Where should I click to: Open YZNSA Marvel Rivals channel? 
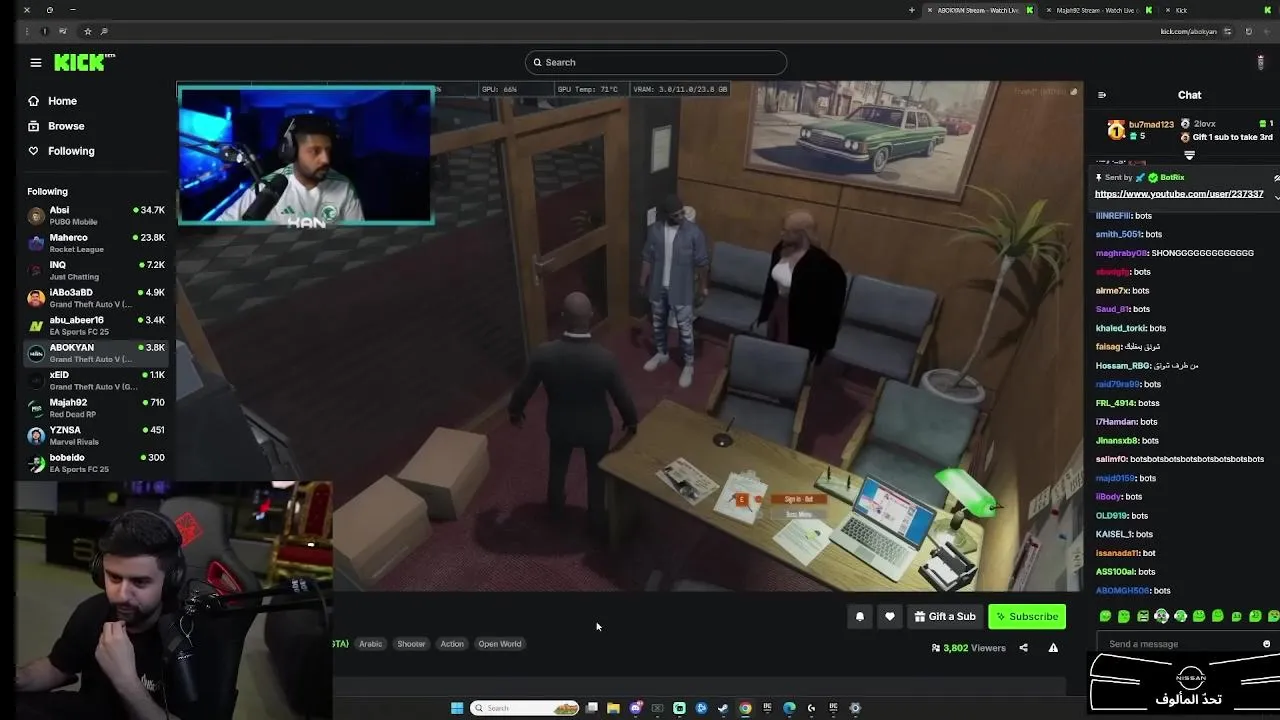96,435
